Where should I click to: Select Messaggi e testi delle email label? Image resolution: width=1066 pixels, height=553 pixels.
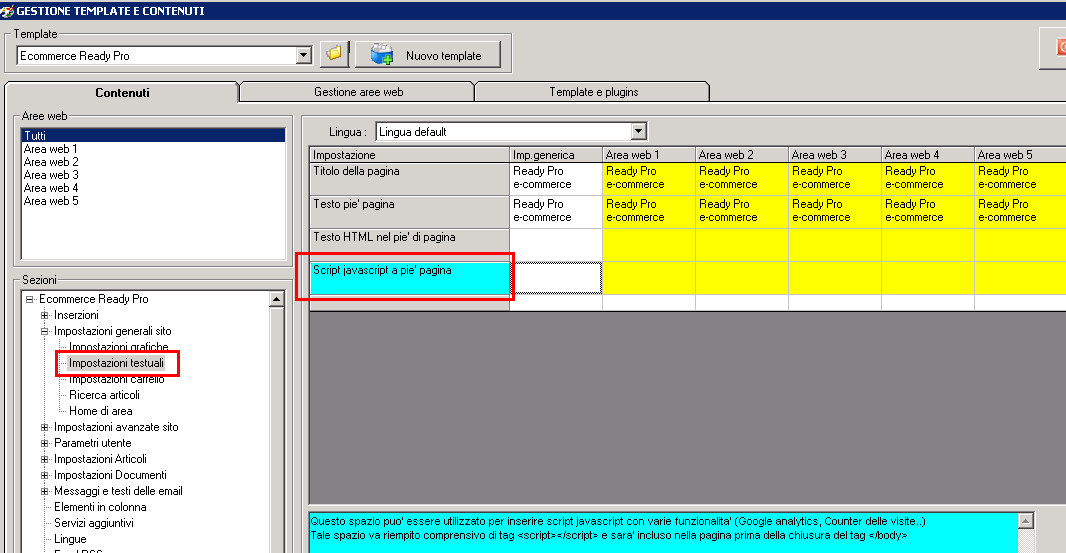tap(118, 491)
